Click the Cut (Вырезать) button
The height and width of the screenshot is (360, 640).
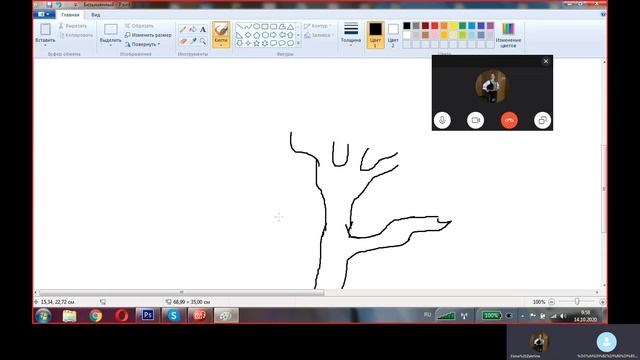(73, 26)
